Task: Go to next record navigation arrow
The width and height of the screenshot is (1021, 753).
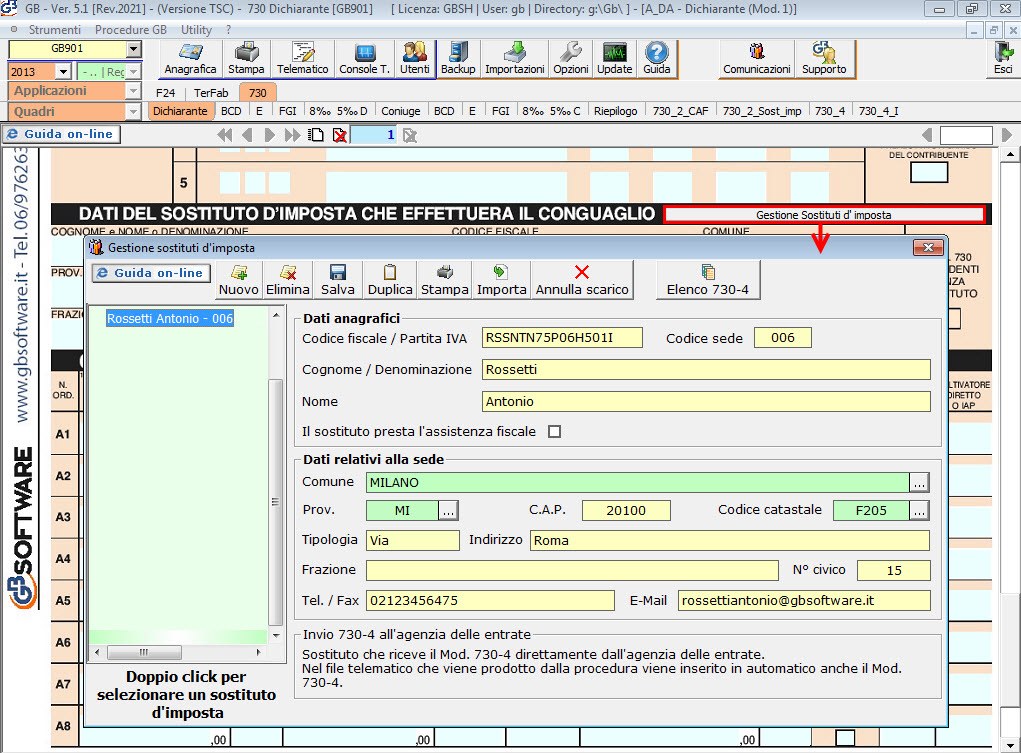Action: (270, 135)
